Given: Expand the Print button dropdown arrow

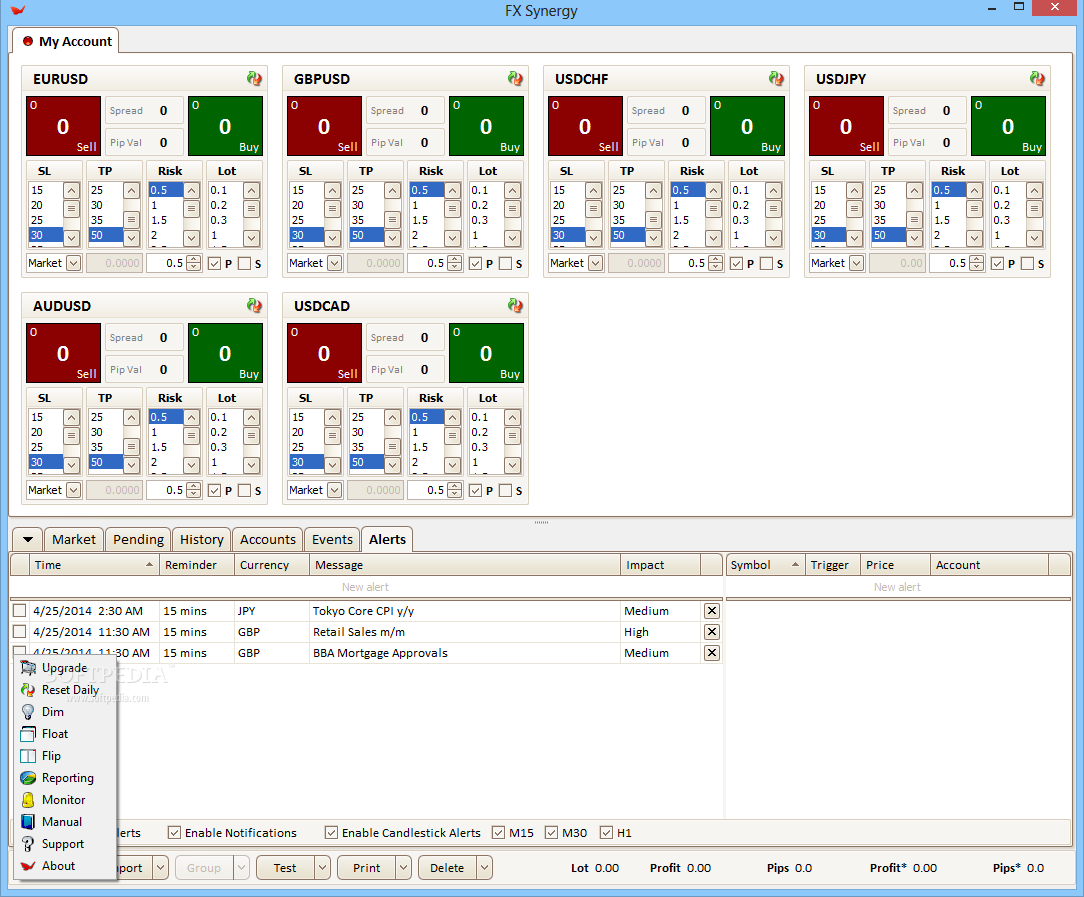Looking at the screenshot, I should (x=404, y=868).
